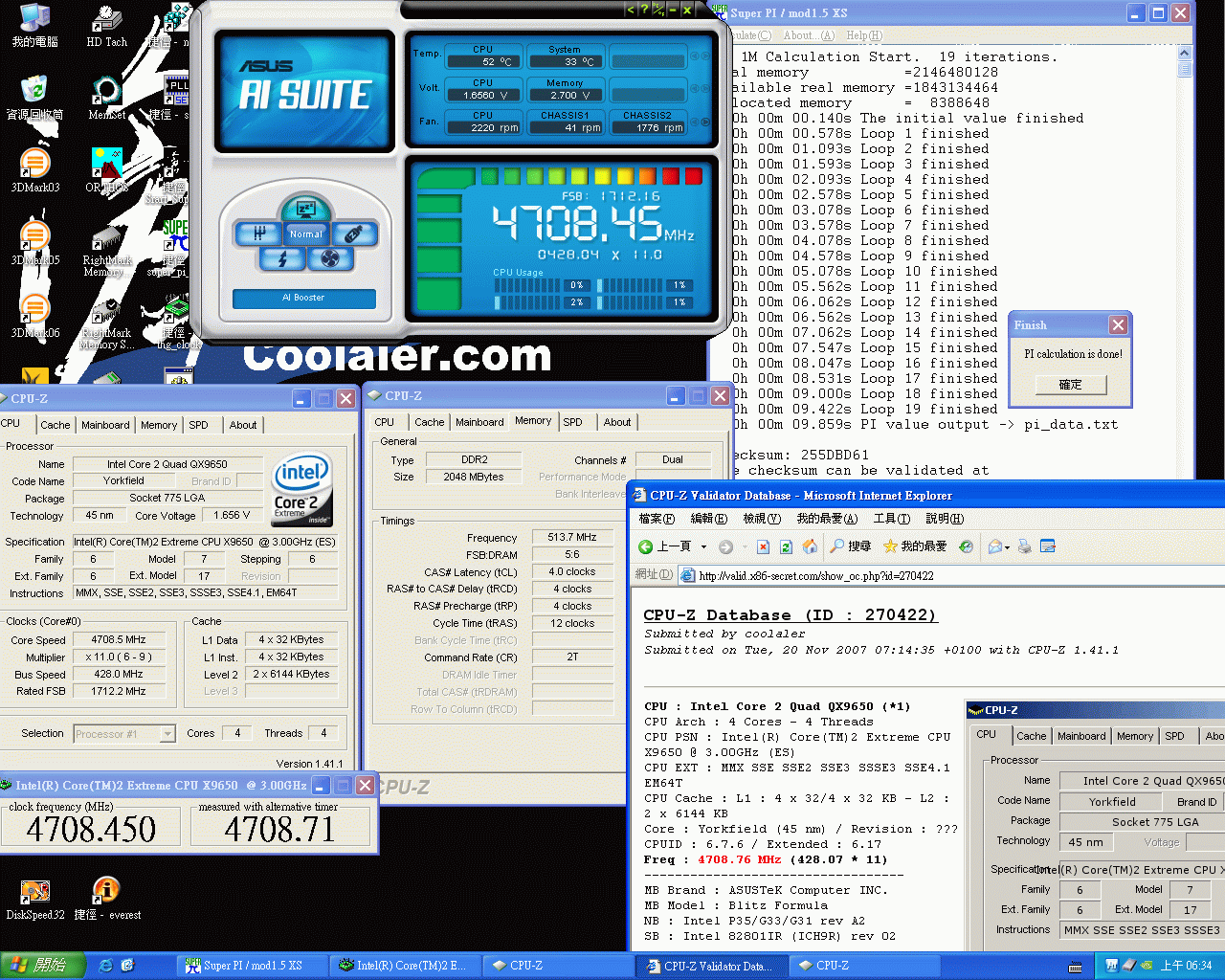
Task: Click the Internet Explorer Back button
Action: click(666, 546)
